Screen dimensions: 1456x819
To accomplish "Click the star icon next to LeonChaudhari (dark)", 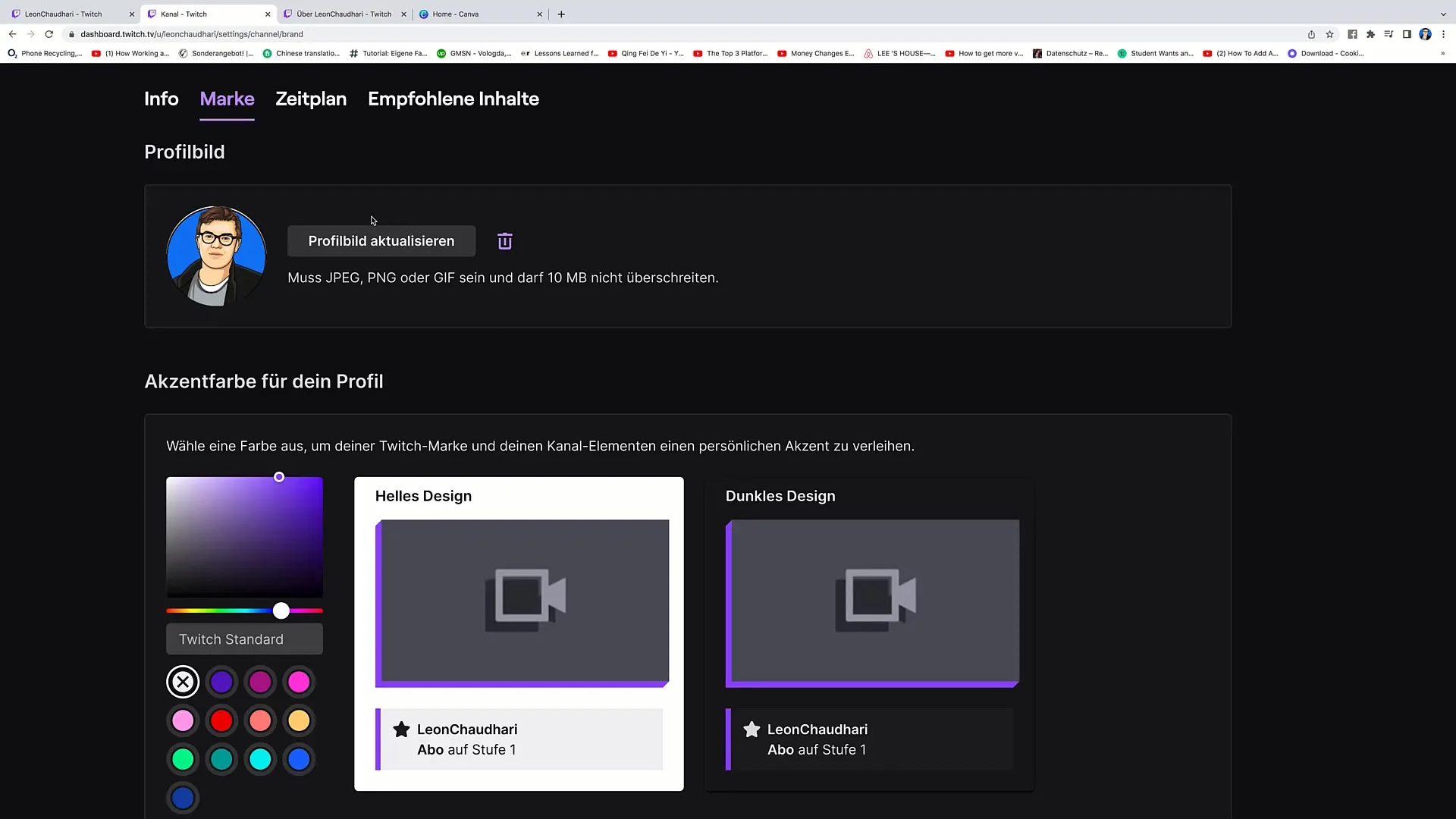I will [751, 728].
